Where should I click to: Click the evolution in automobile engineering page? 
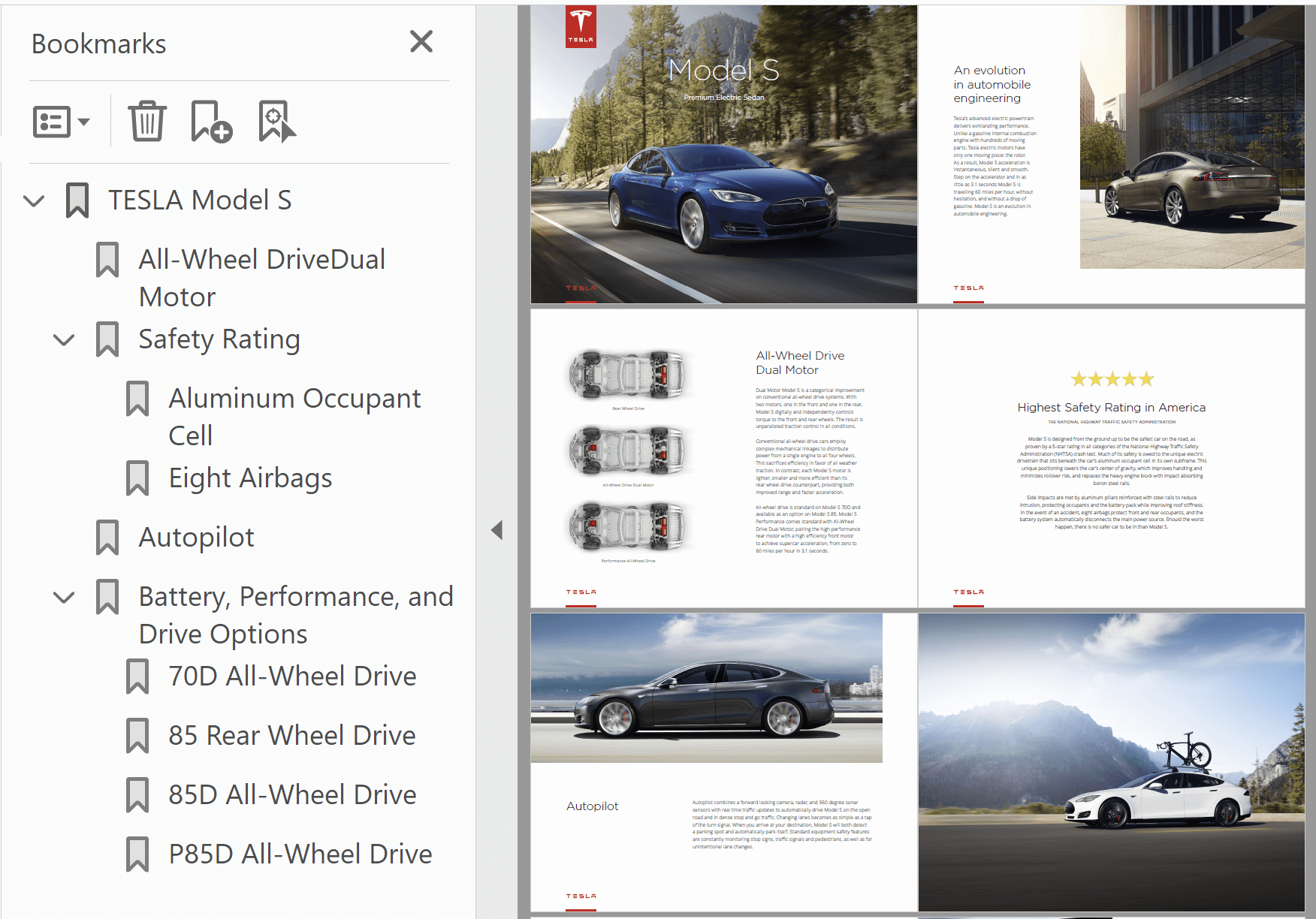pos(1112,155)
